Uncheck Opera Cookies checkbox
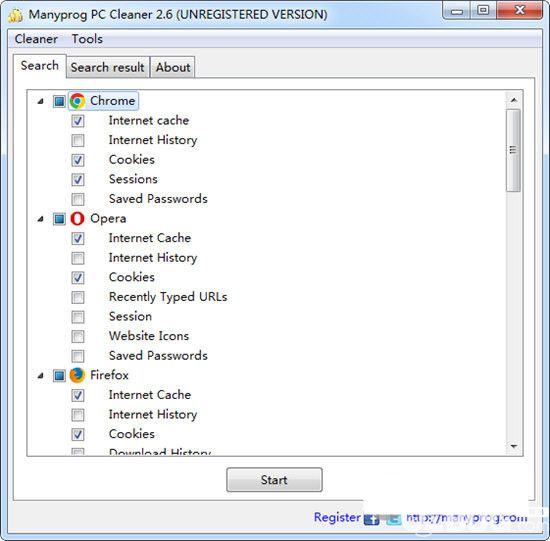This screenshot has width=550, height=541. click(78, 278)
